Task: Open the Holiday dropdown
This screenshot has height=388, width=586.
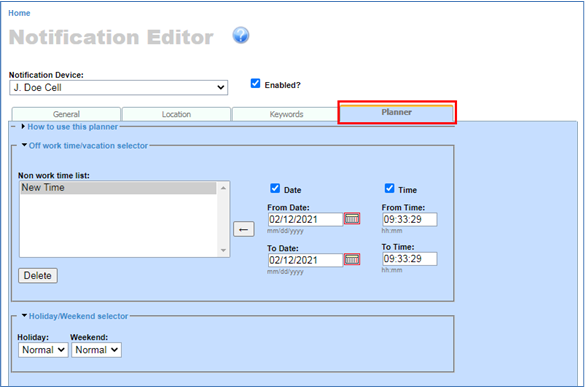Action: tap(43, 350)
